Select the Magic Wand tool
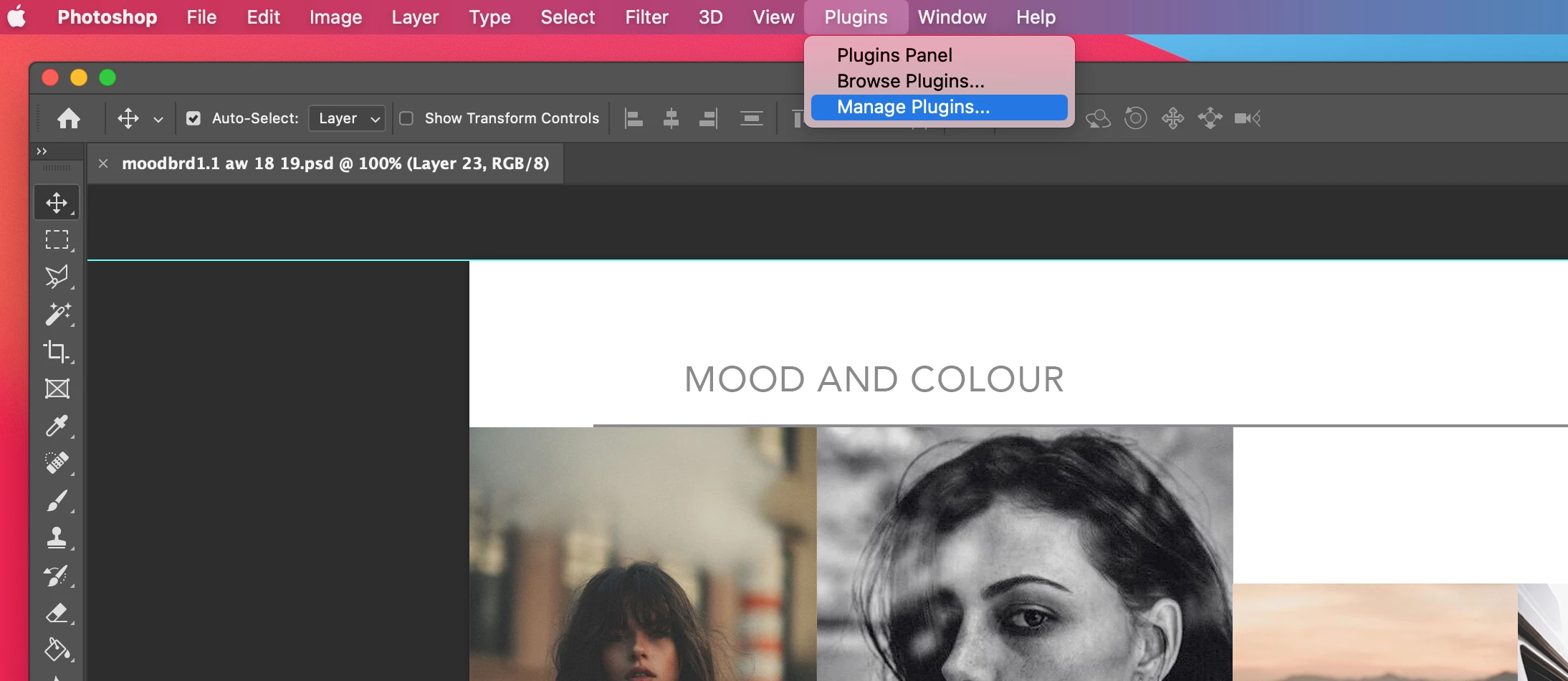 coord(57,314)
